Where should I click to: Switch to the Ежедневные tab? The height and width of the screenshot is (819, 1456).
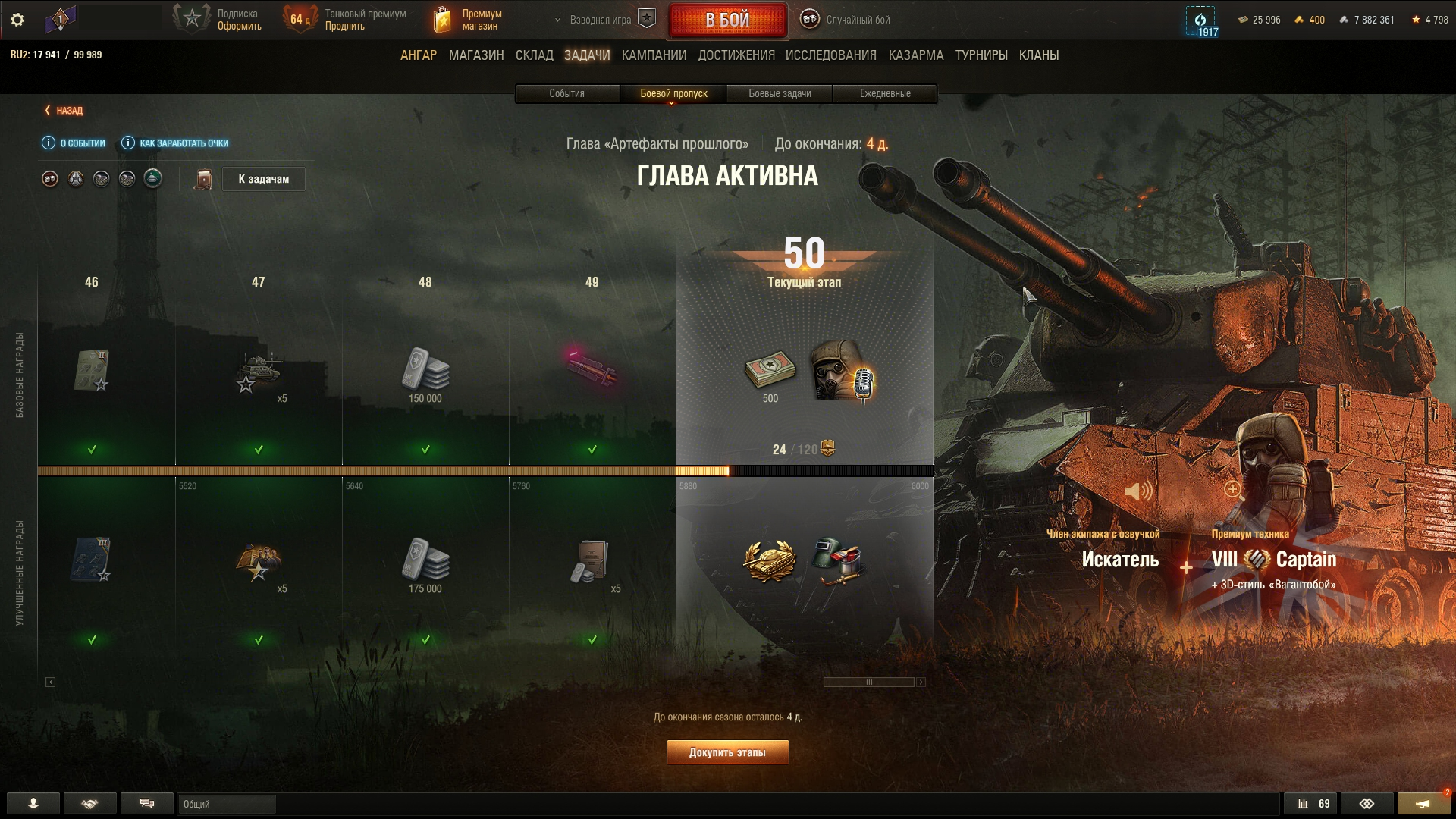[885, 93]
